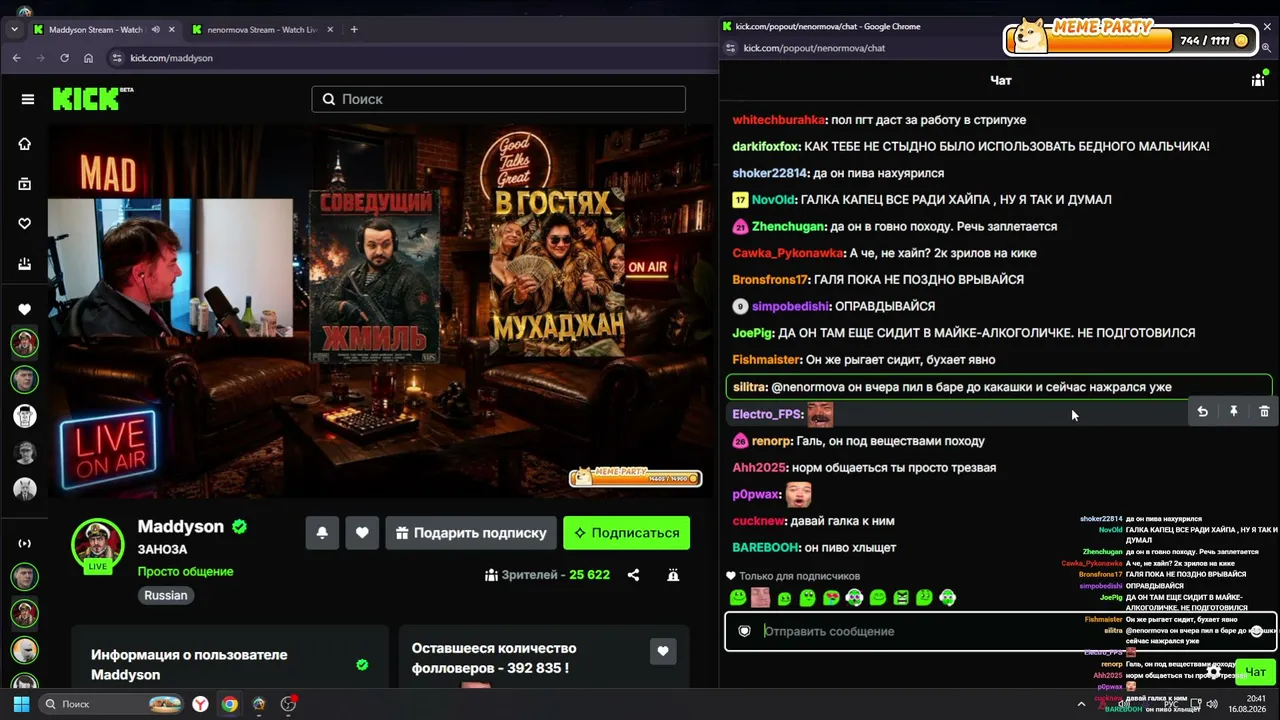Click the shield badge icon in chat input
This screenshot has height=720, width=1280.
point(744,631)
